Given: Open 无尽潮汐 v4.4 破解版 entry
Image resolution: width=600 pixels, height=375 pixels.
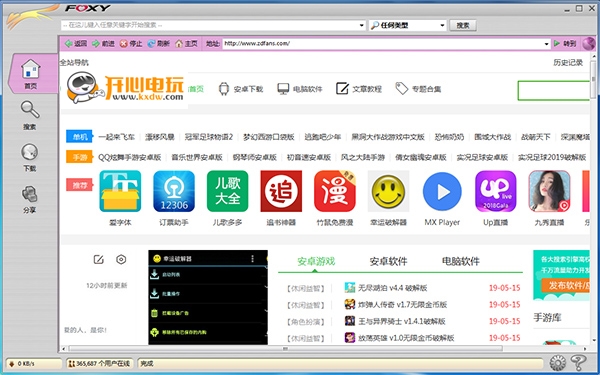Looking at the screenshot, I should [x=393, y=288].
